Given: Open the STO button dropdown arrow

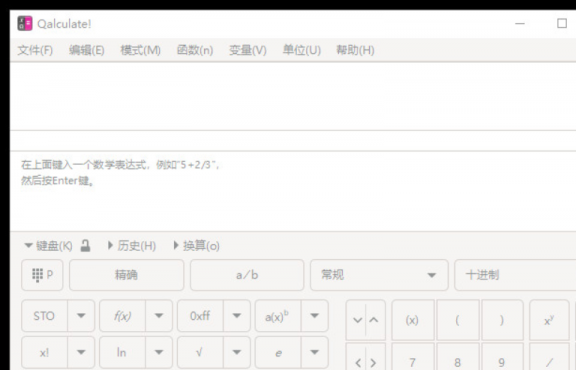Looking at the screenshot, I should click(81, 316).
